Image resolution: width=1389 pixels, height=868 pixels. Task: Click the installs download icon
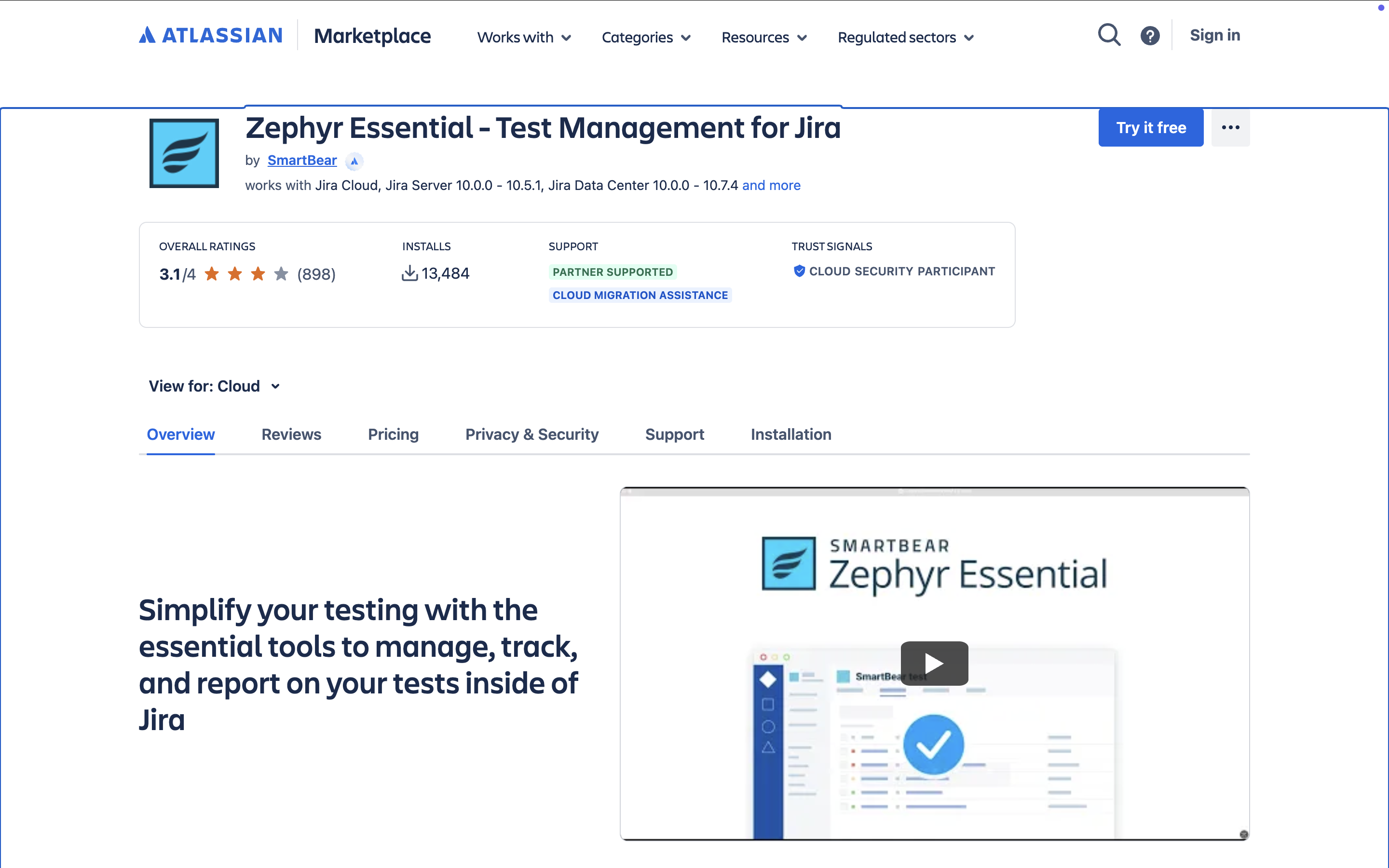point(409,273)
